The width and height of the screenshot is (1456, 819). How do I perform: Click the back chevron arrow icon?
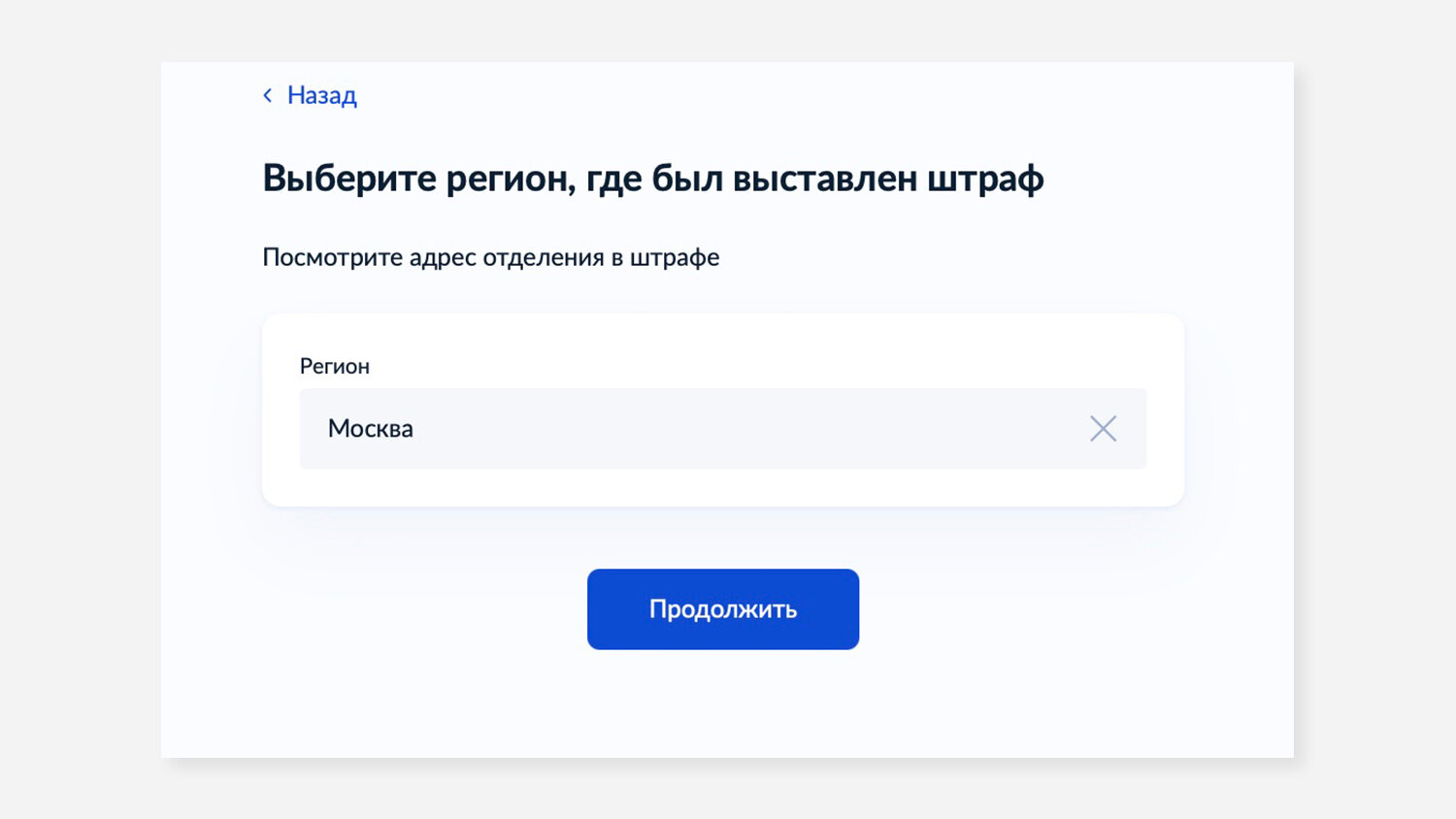(x=268, y=95)
